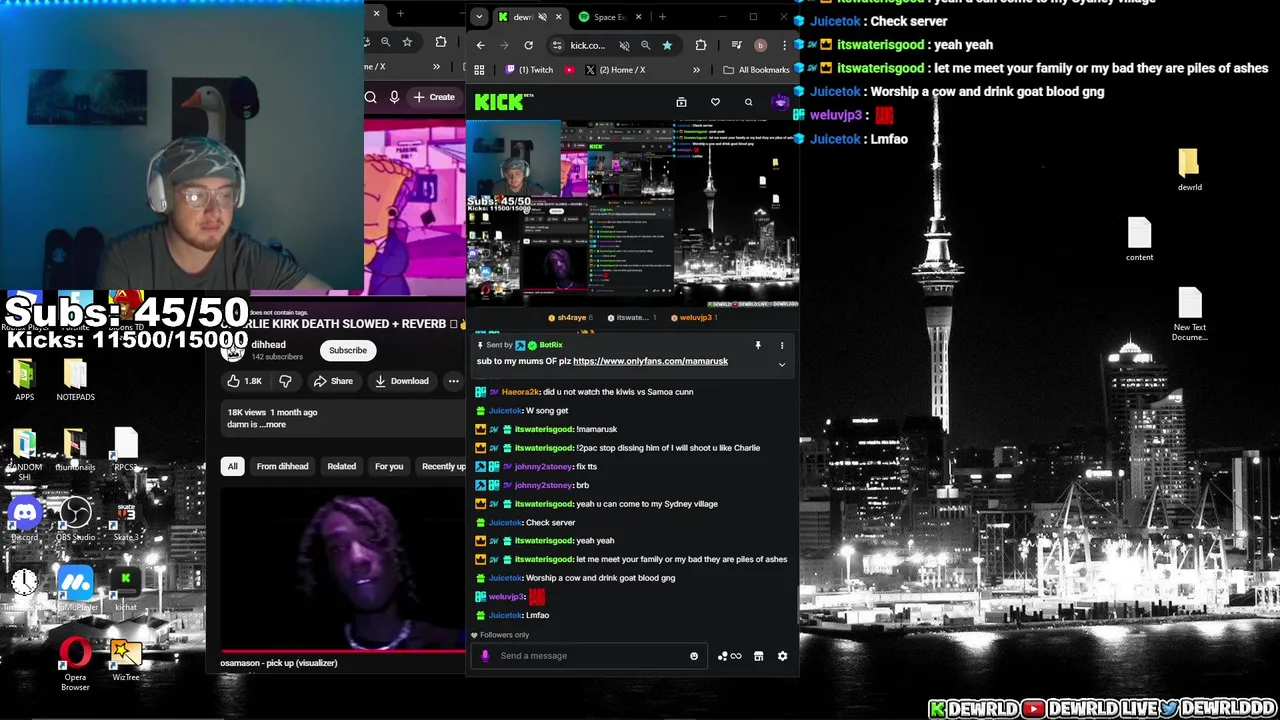Click the YouTube Download button

pyautogui.click(x=402, y=381)
